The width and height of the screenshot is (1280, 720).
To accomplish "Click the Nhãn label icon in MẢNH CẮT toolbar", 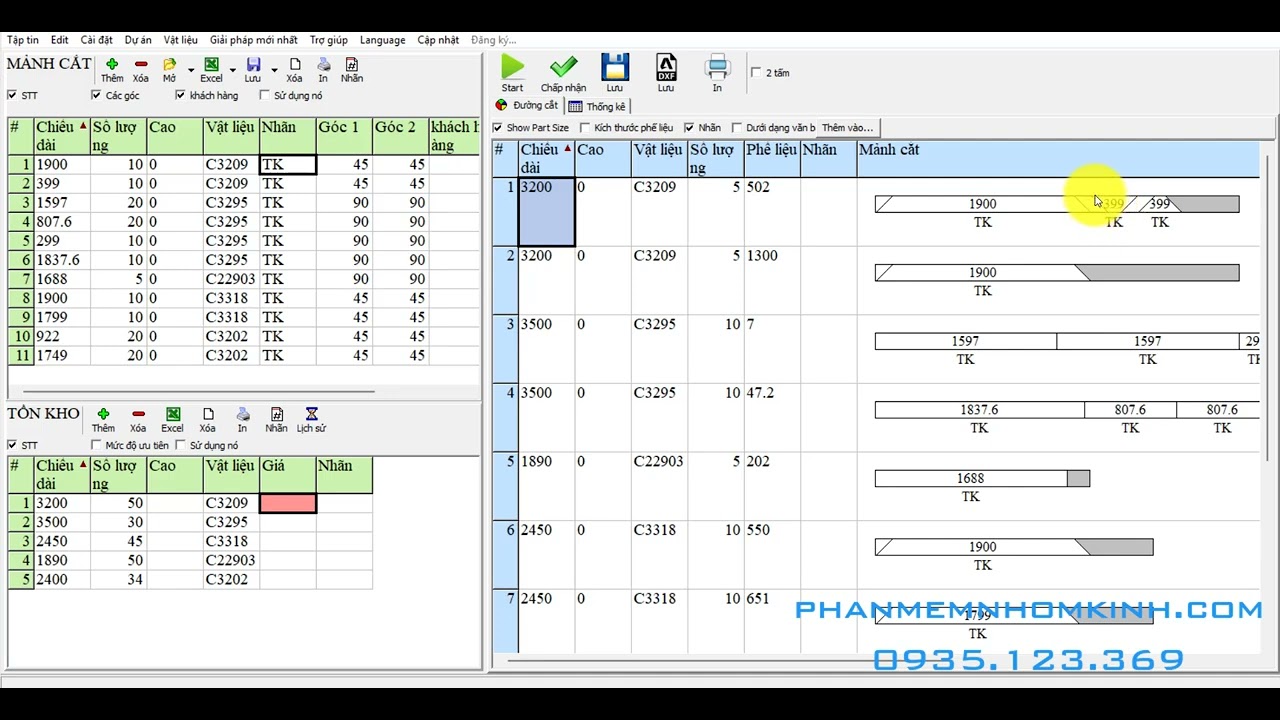I will click(352, 64).
